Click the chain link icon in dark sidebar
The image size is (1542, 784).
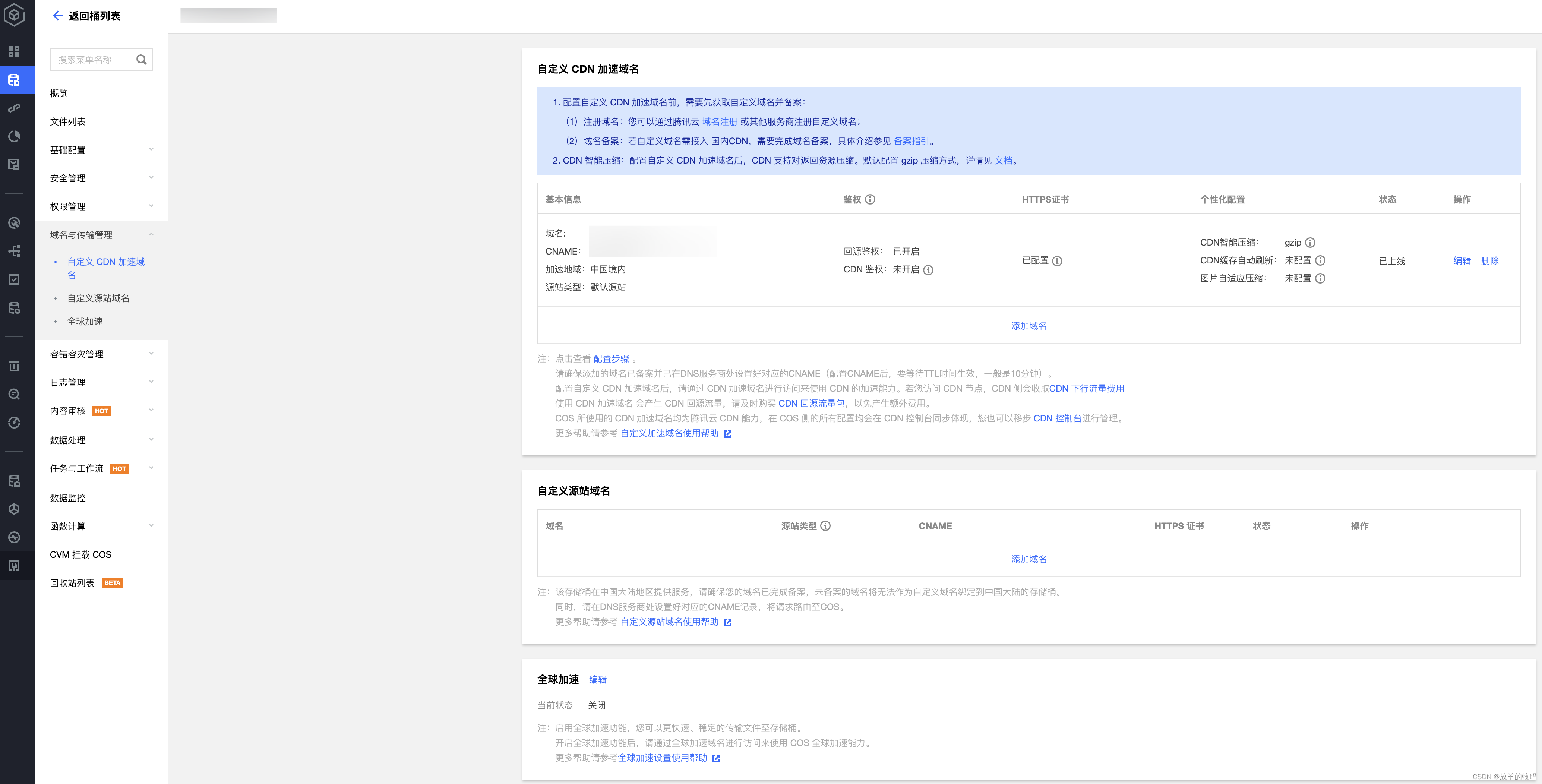pos(15,108)
